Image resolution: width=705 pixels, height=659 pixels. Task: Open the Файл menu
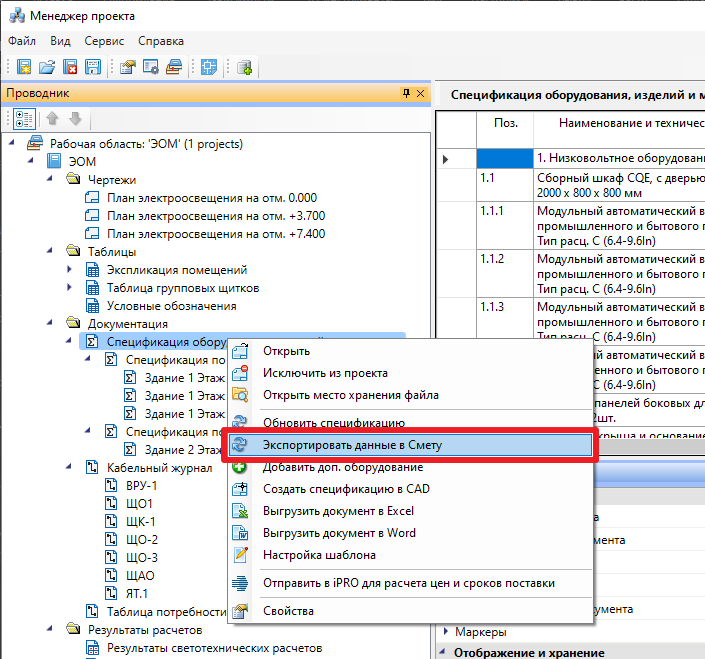[22, 41]
